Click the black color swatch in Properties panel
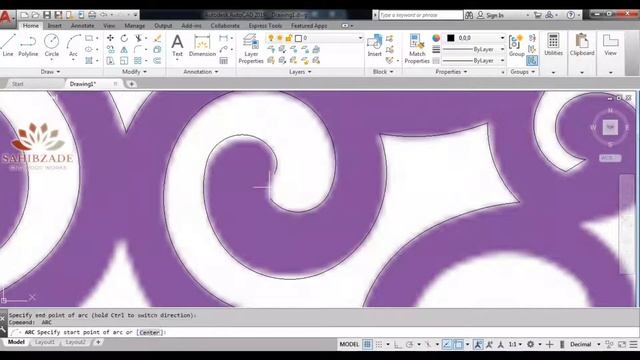Viewport: 640px width, 360px height. (x=451, y=38)
